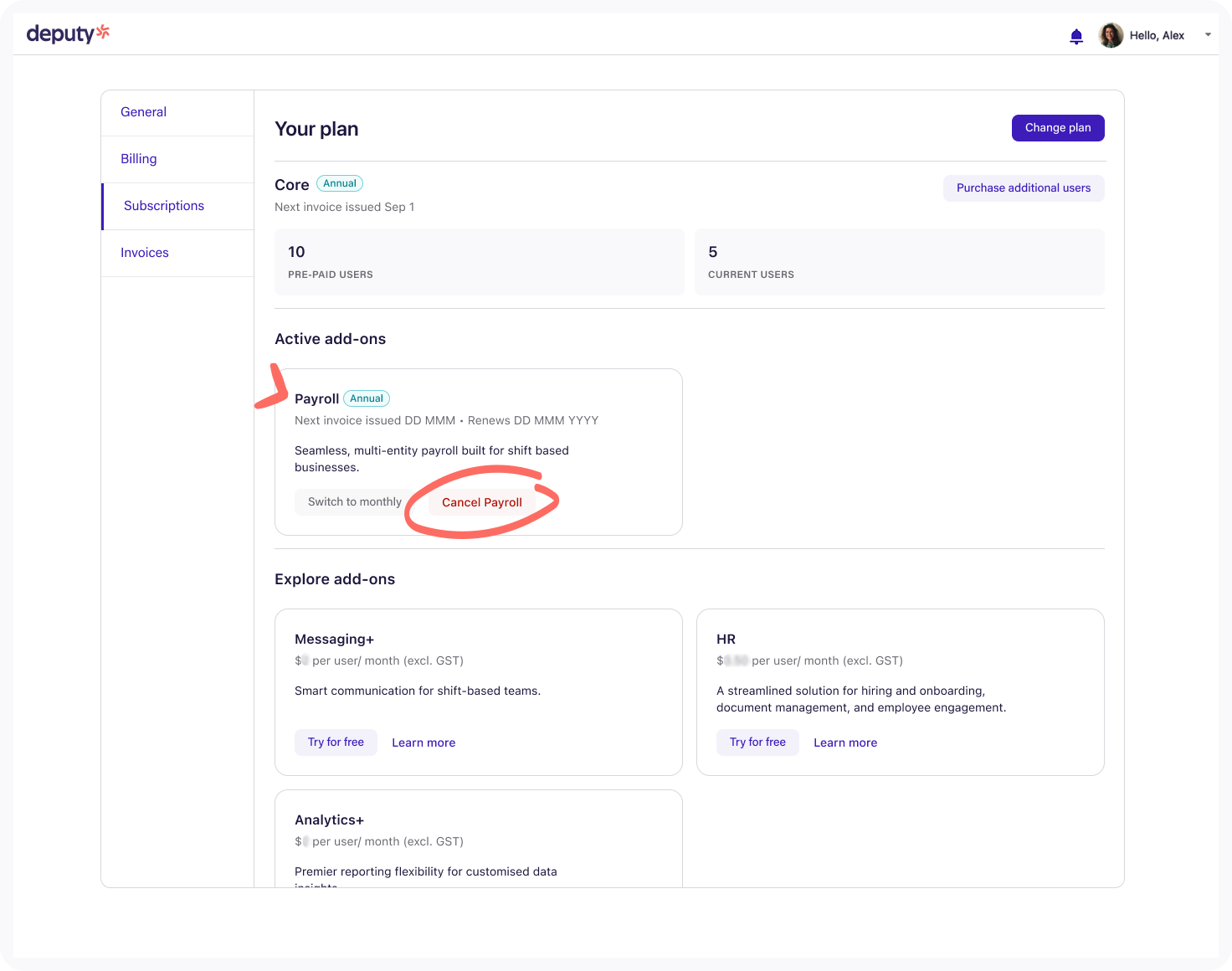1232x971 pixels.
Task: Click the Annual badge next to Core
Action: pyautogui.click(x=340, y=183)
